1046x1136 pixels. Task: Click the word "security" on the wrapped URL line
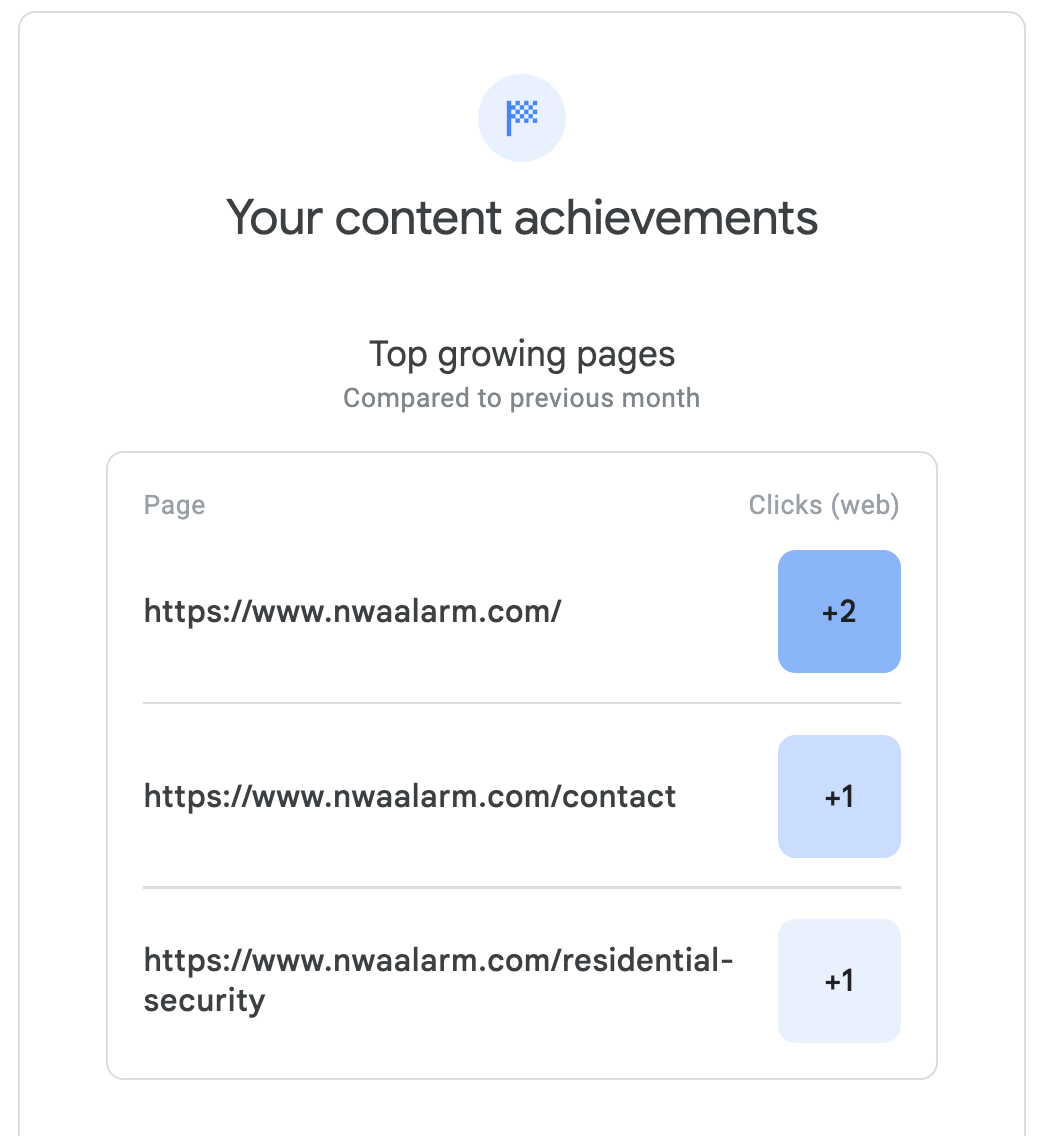pos(205,1001)
